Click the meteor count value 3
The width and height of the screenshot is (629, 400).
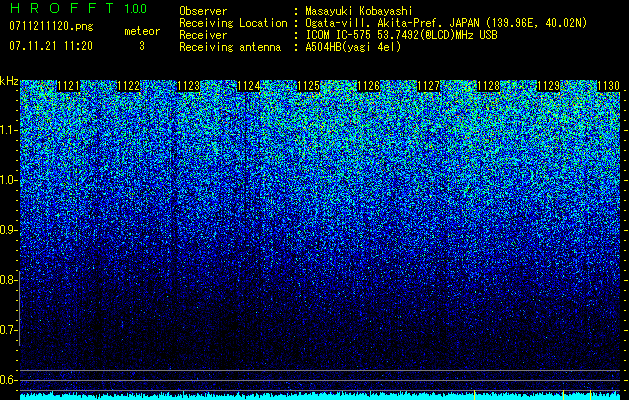[142, 46]
